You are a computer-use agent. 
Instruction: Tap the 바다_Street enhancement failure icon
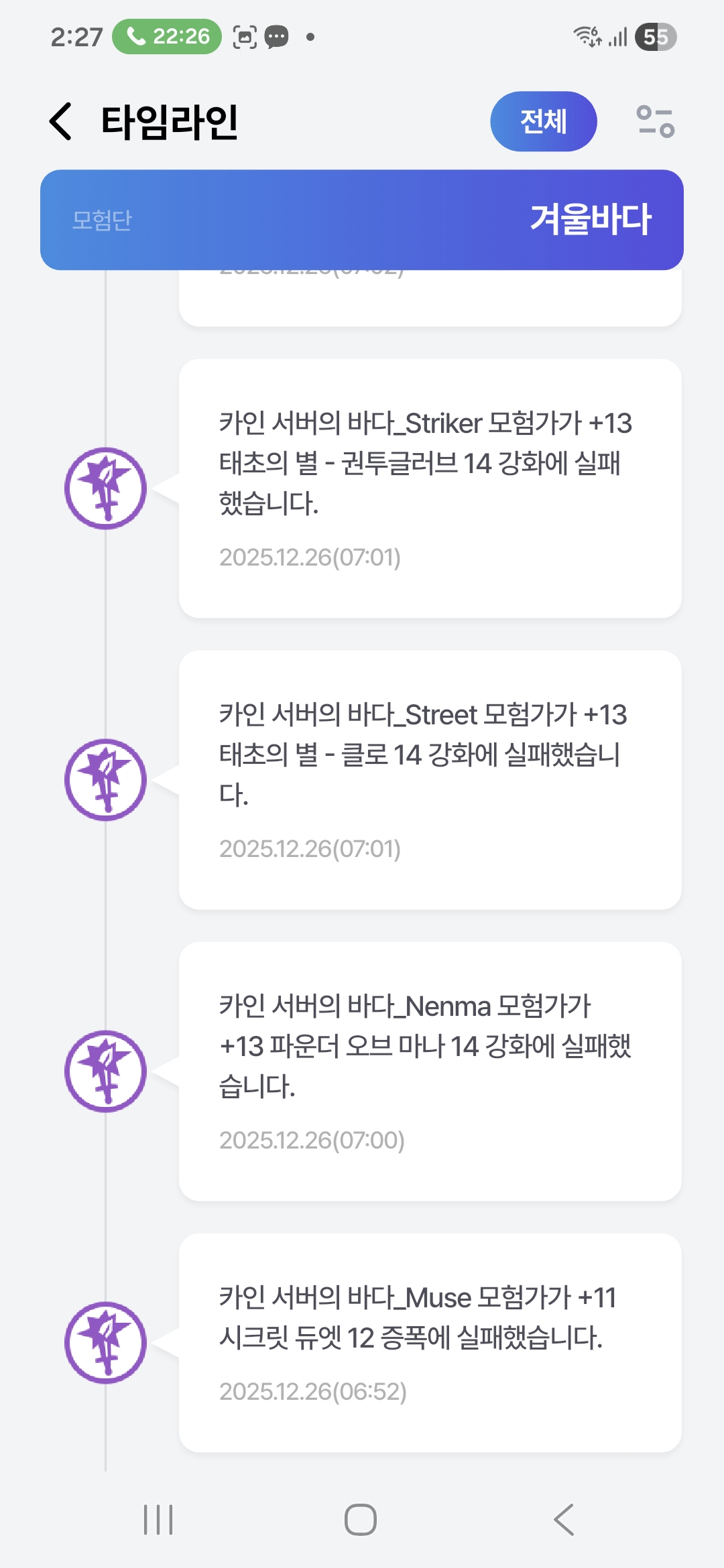[105, 780]
